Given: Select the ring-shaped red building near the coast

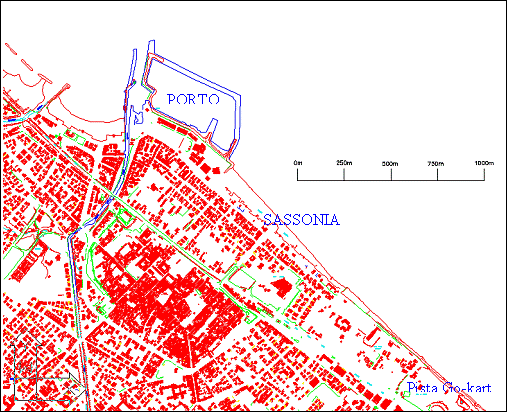Looking at the screenshot, I should [x=344, y=324].
